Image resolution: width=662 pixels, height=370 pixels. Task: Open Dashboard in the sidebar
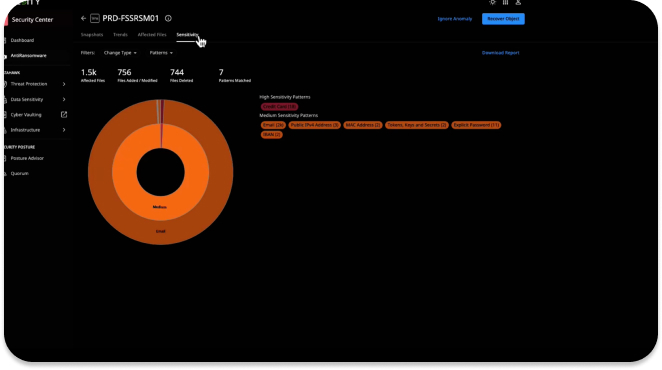[x=22, y=40]
